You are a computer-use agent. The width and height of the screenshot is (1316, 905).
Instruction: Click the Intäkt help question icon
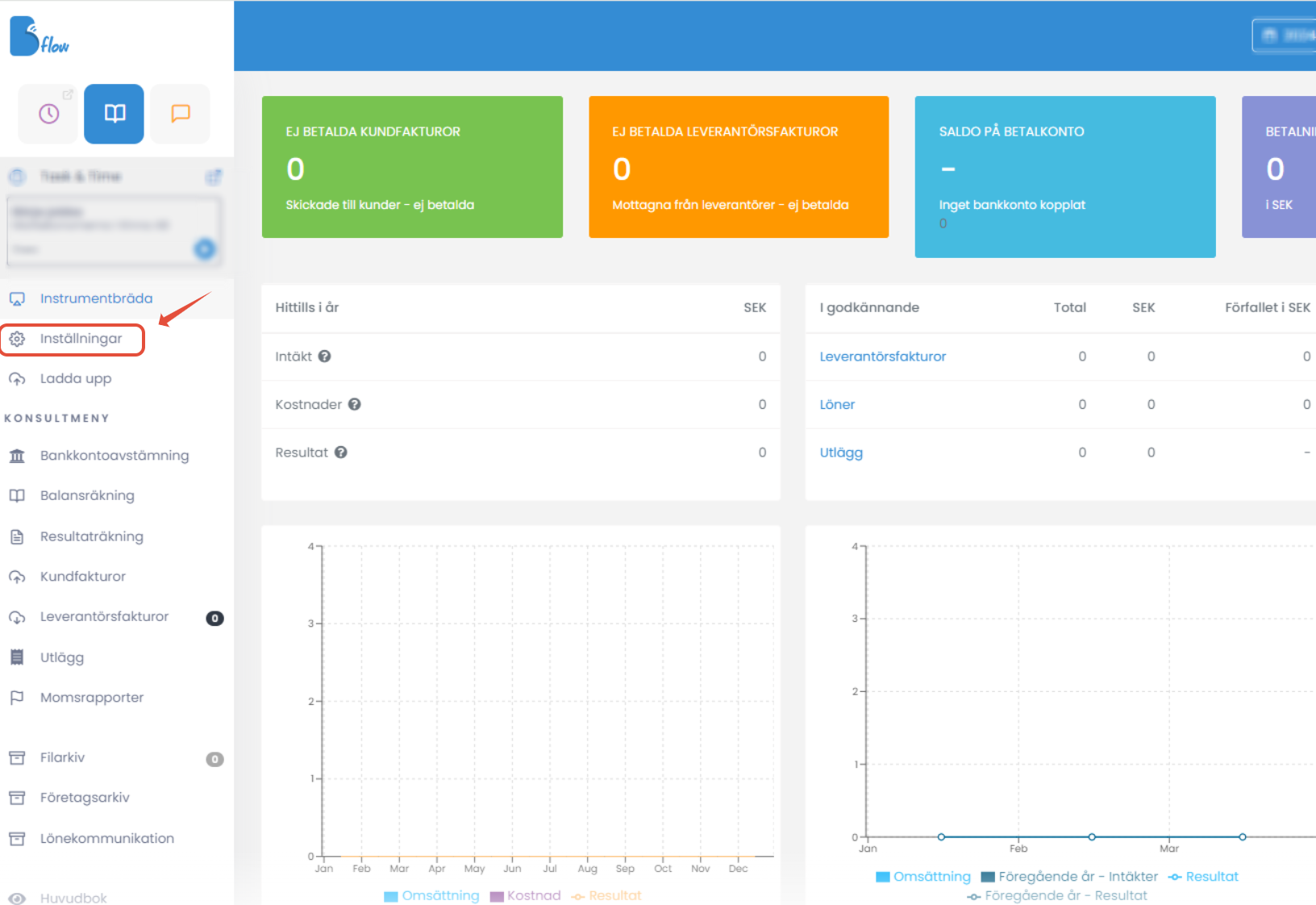tap(324, 357)
